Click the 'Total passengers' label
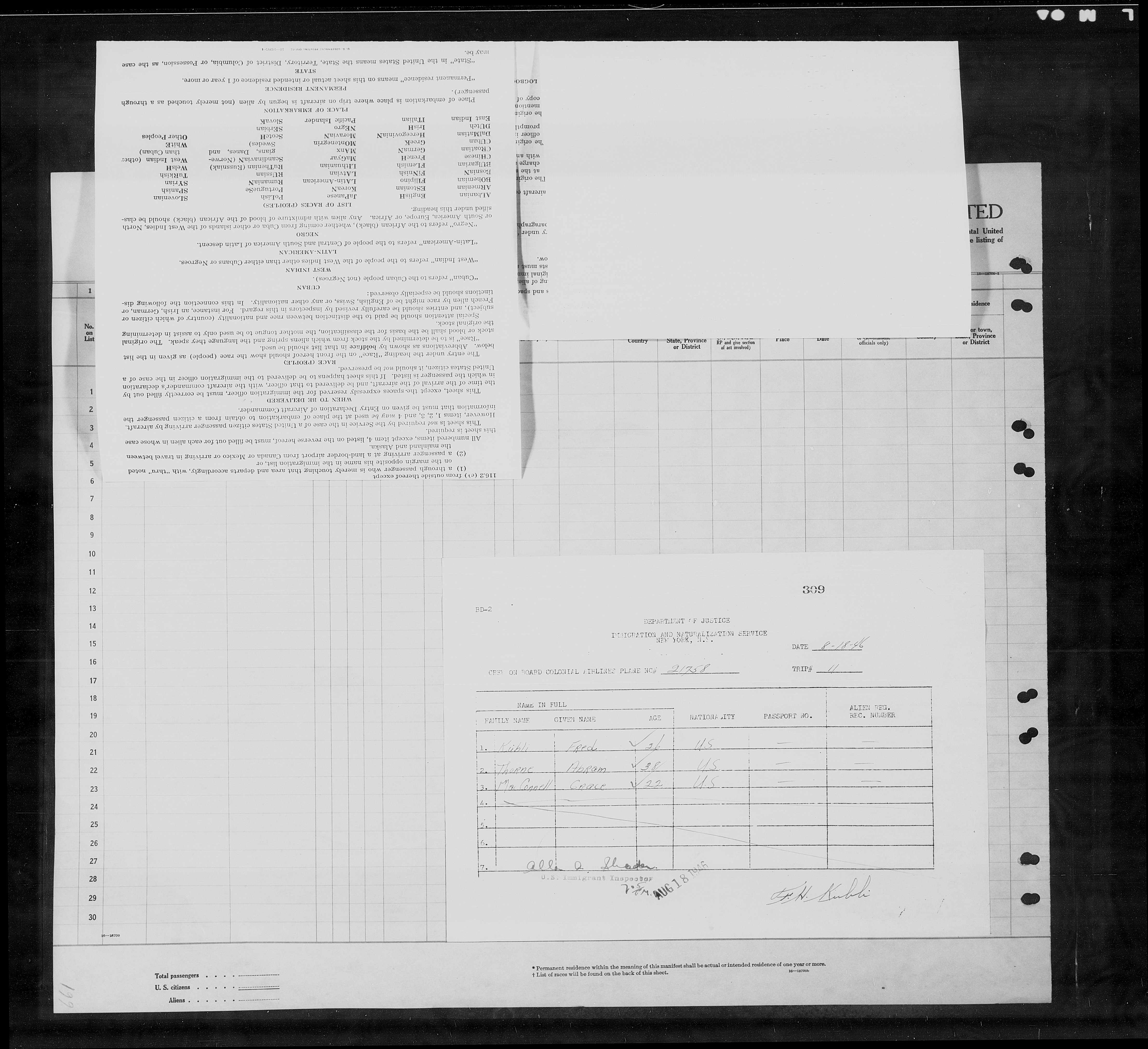 (177, 976)
